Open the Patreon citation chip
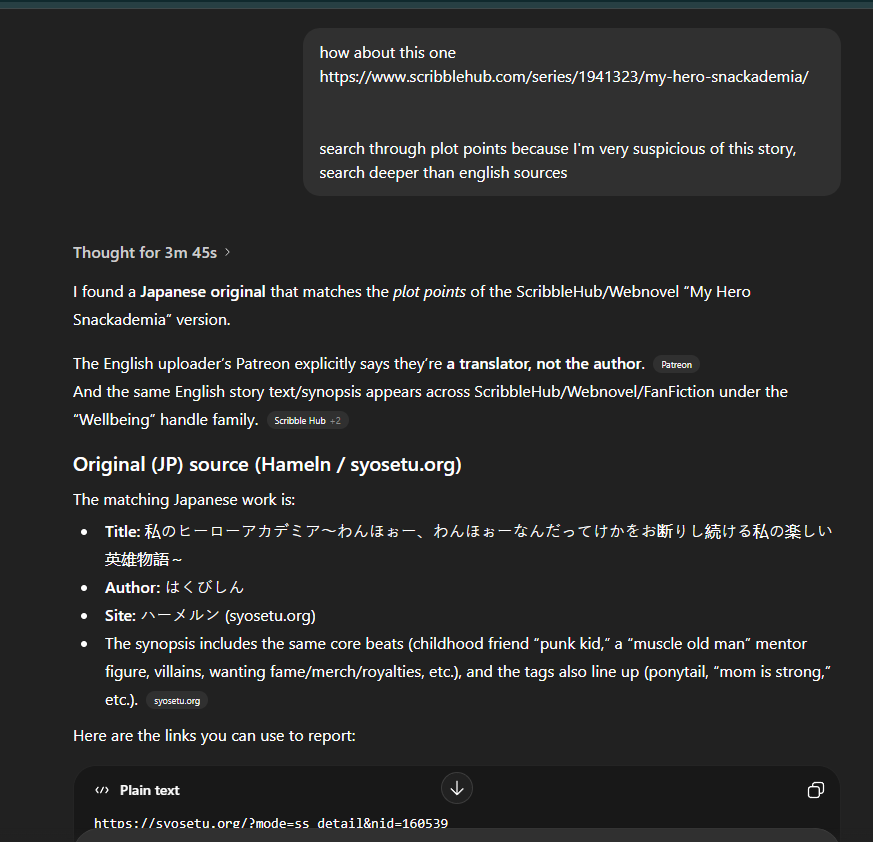The image size is (873, 842). pos(676,365)
